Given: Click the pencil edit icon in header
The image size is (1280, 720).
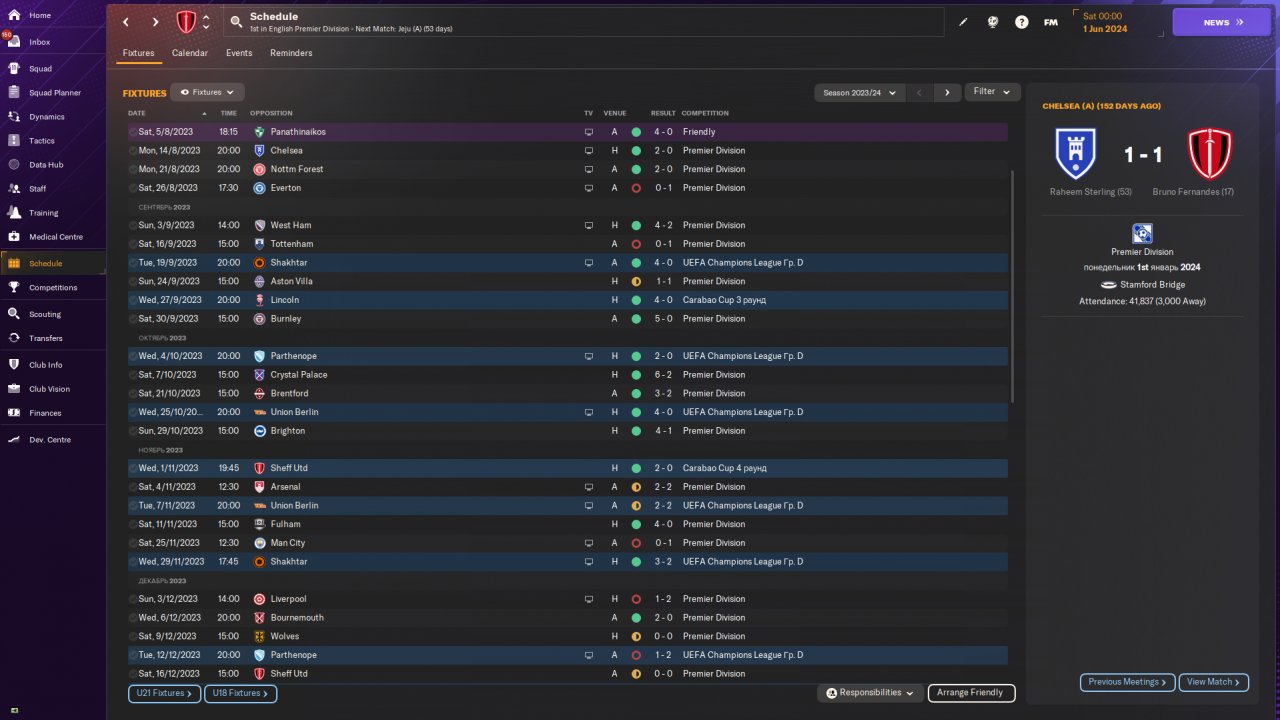Looking at the screenshot, I should click(963, 22).
